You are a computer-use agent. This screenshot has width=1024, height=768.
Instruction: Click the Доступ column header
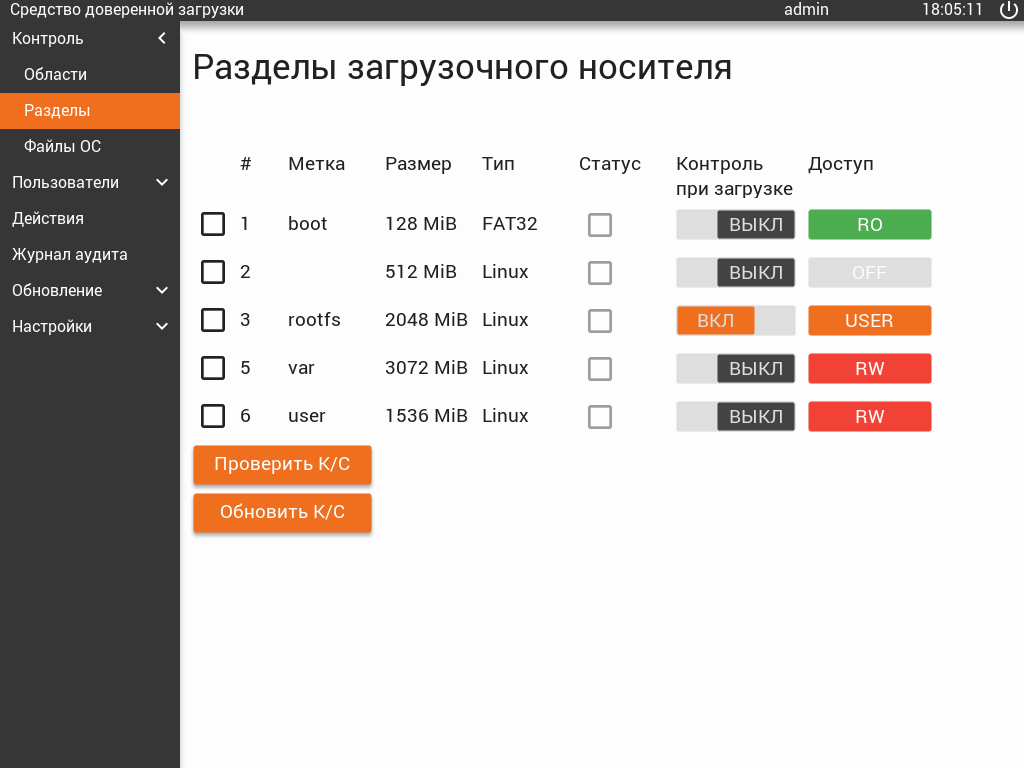[840, 164]
